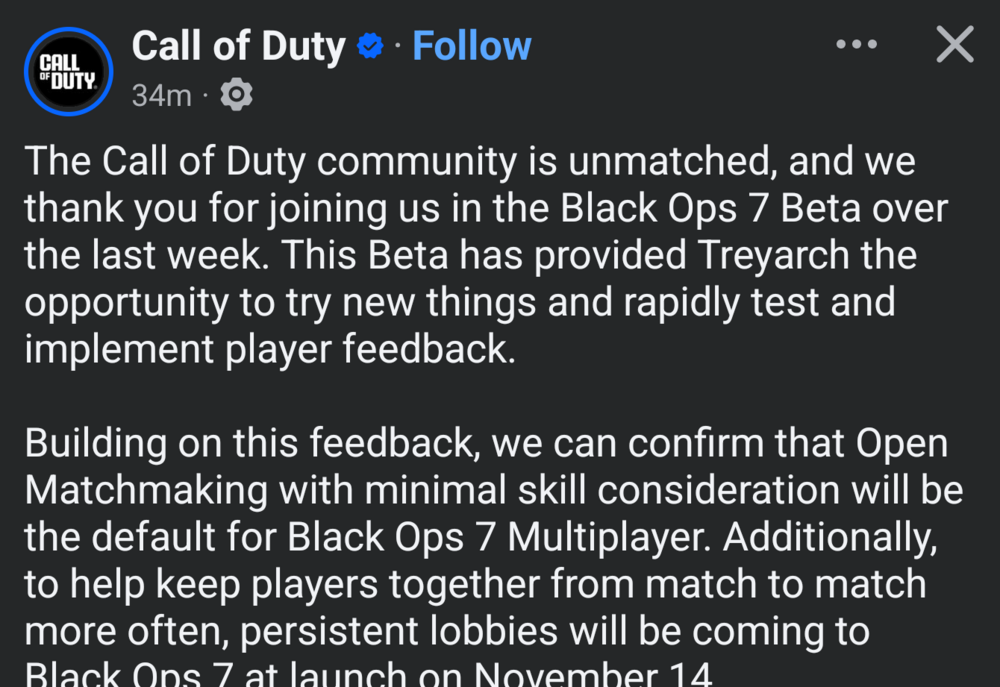Open the Call of Duty profile picture
Viewport: 1000px width, 687px height.
pos(68,71)
